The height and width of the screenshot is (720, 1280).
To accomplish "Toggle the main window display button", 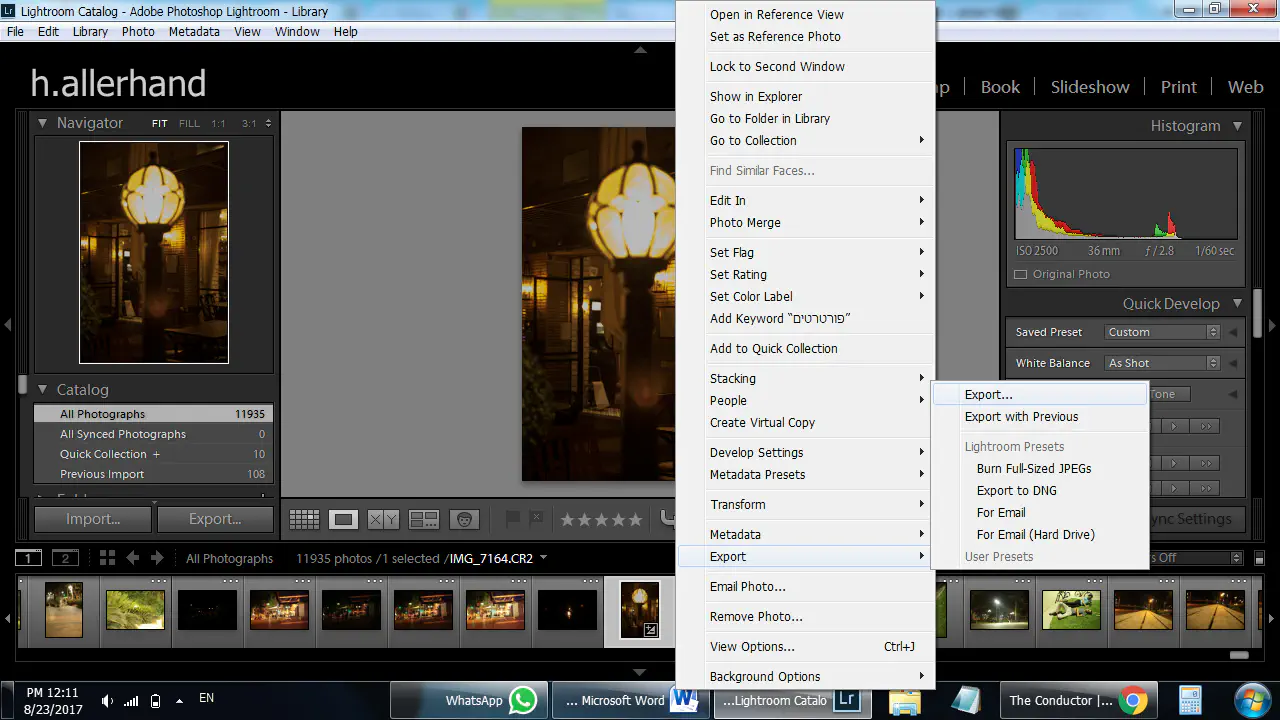I will pos(29,558).
